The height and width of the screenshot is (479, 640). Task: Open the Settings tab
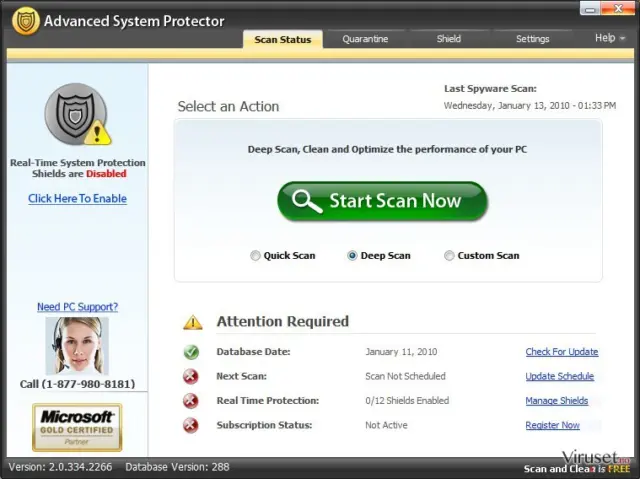[532, 39]
